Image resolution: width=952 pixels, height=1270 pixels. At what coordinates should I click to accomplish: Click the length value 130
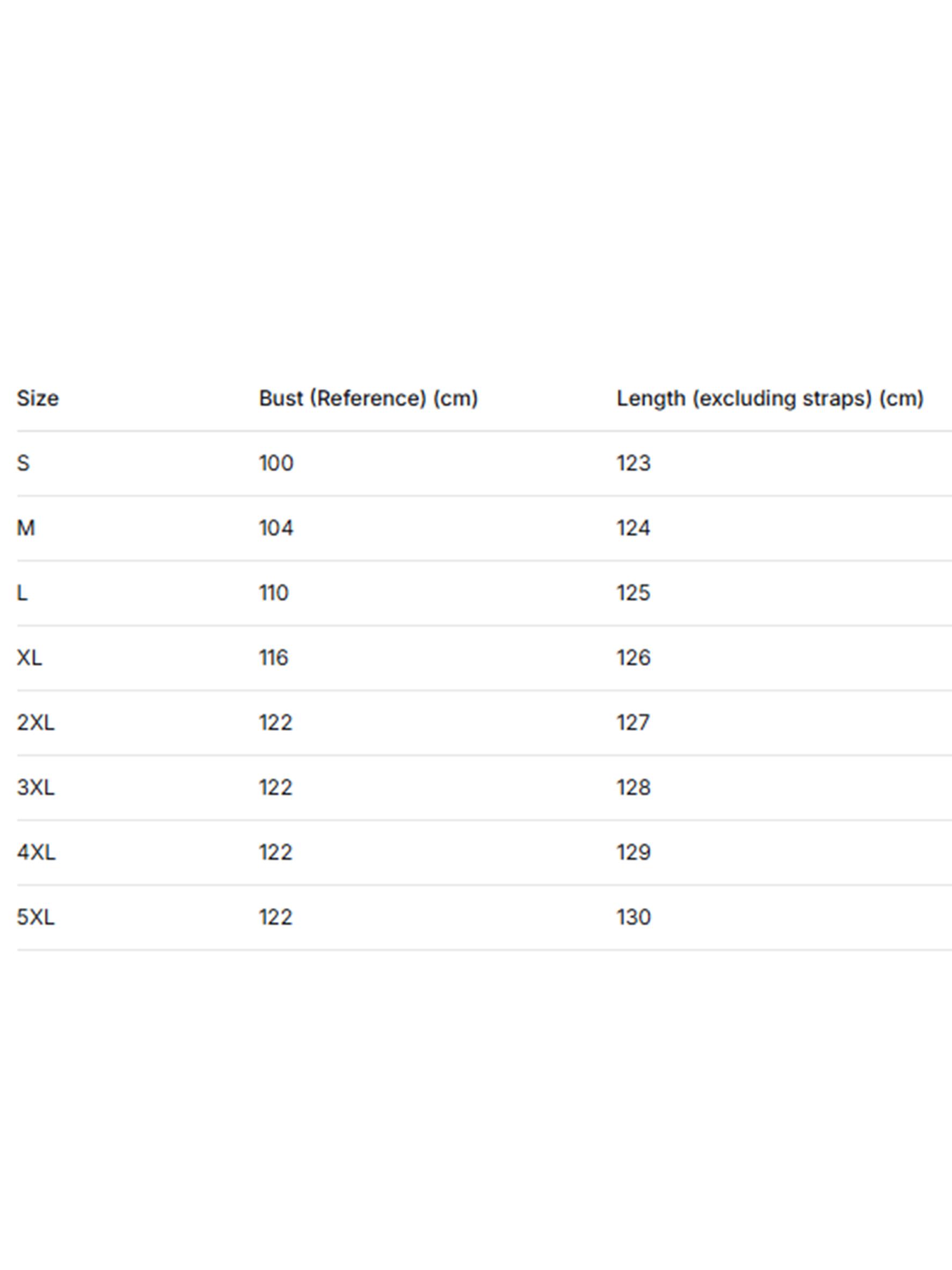pyautogui.click(x=634, y=918)
